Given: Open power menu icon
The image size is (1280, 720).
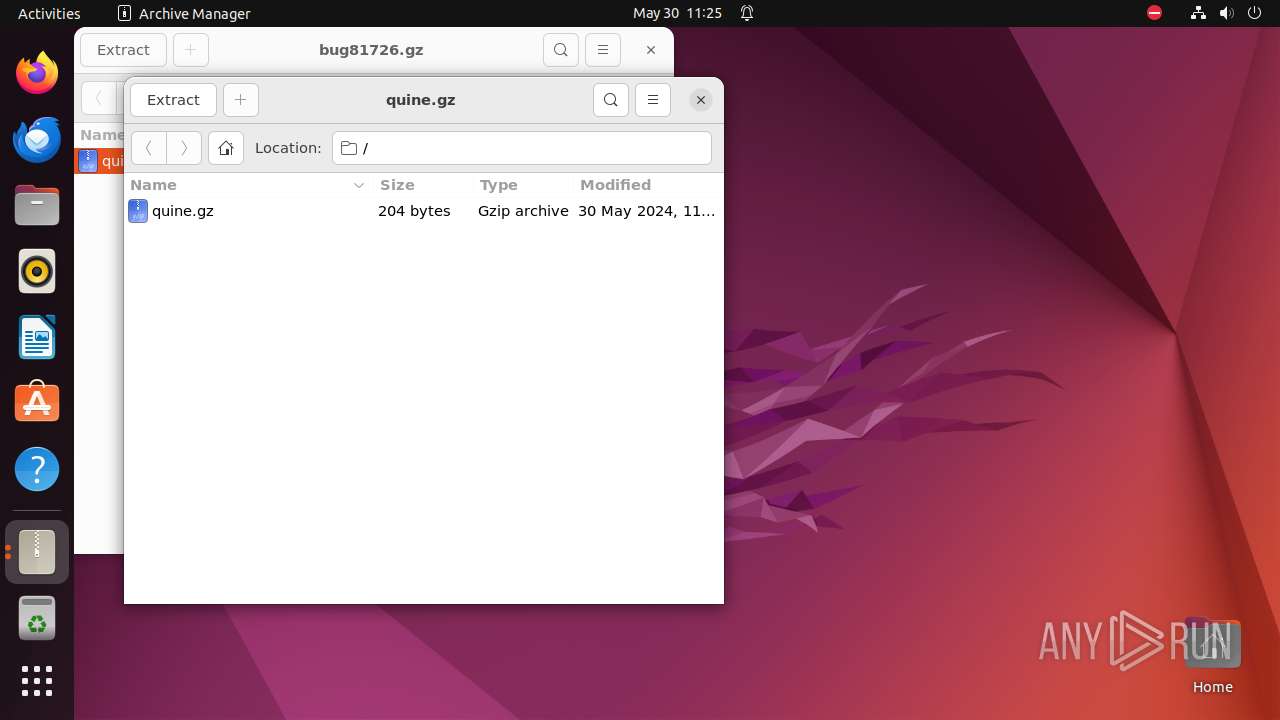Looking at the screenshot, I should click(x=1255, y=13).
